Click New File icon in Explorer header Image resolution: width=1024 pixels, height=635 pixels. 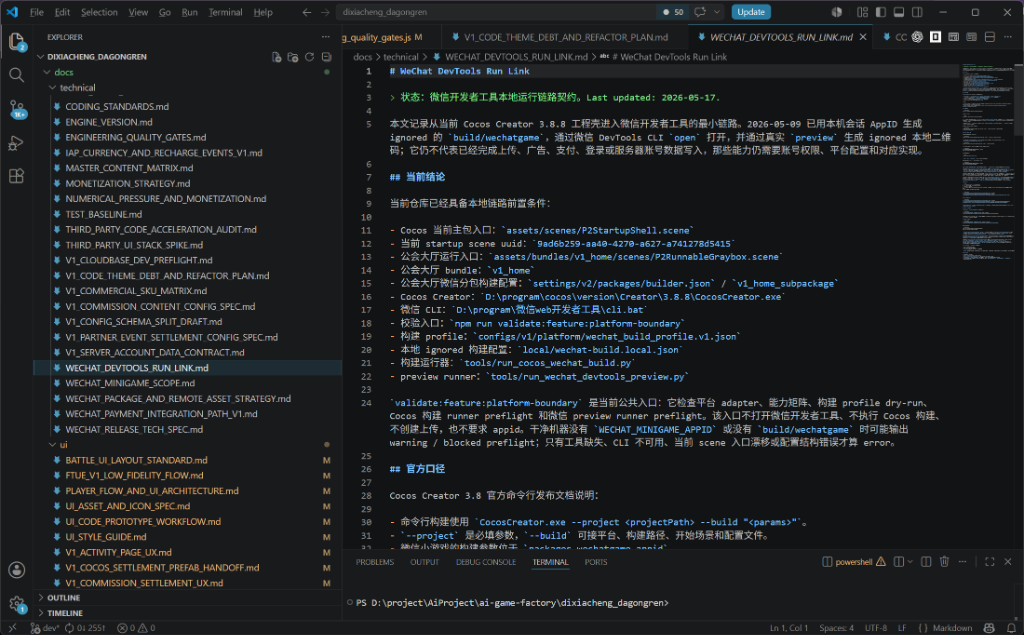(x=276, y=57)
